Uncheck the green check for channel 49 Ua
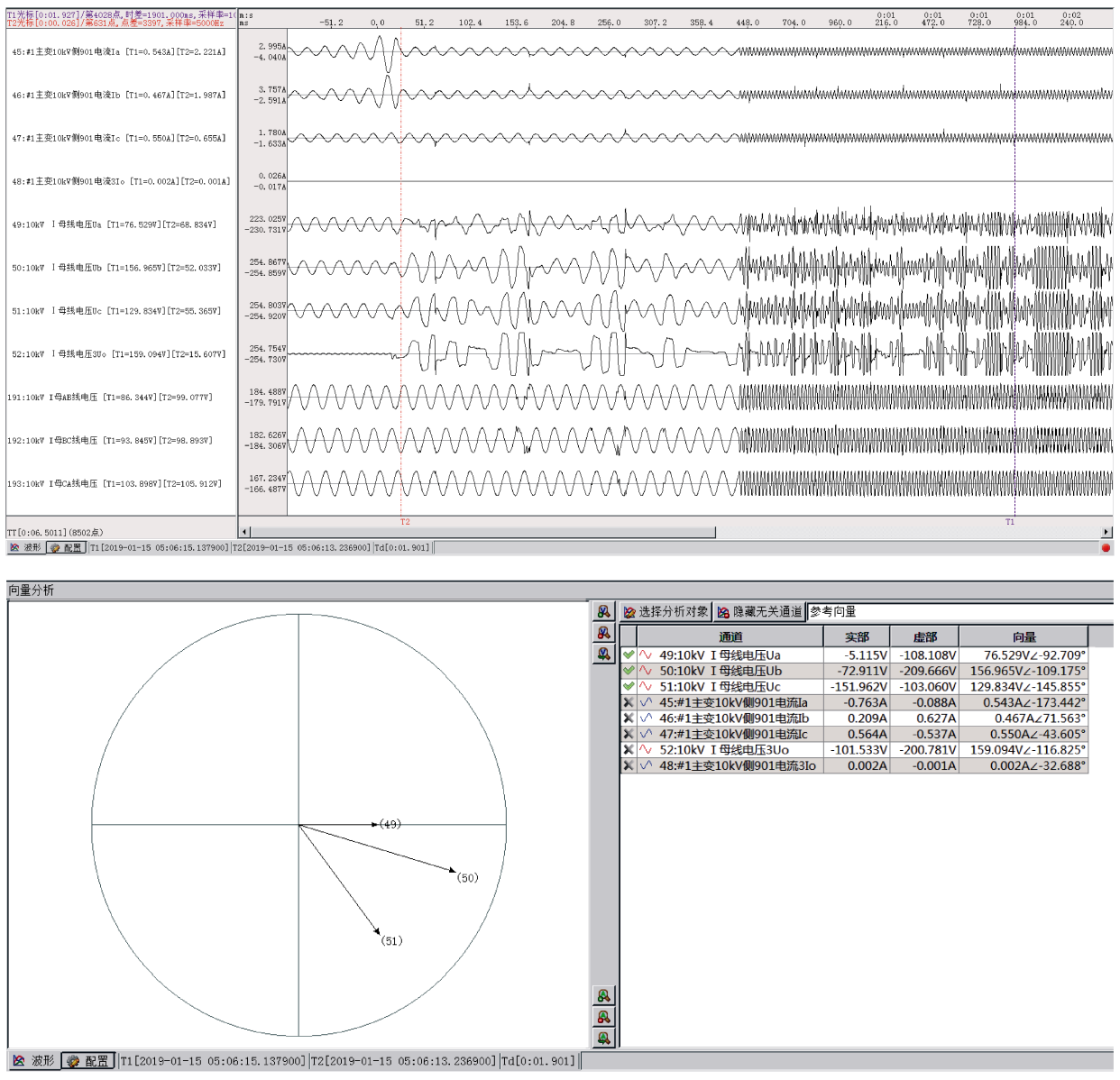The width and height of the screenshot is (1120, 1080). point(629,655)
